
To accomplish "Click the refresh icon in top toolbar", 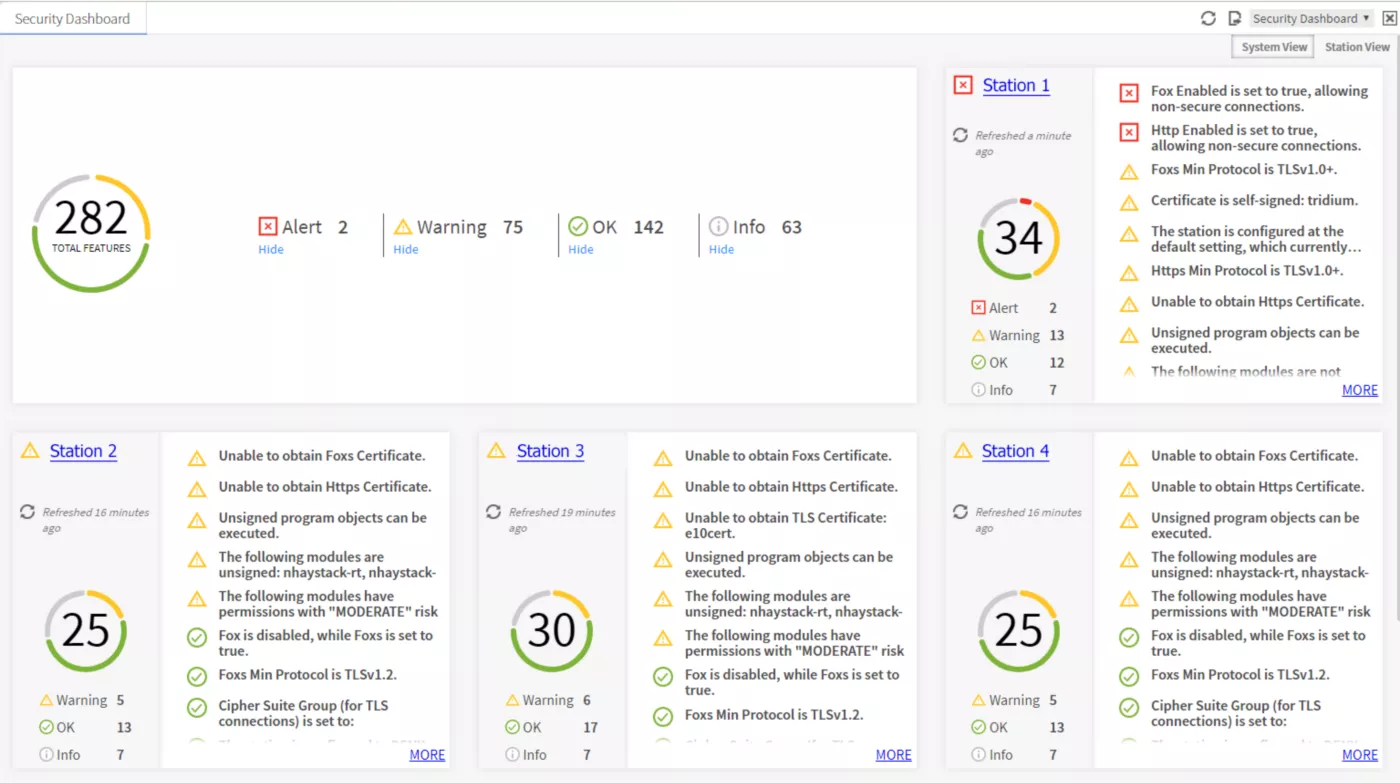I will pyautogui.click(x=1208, y=18).
